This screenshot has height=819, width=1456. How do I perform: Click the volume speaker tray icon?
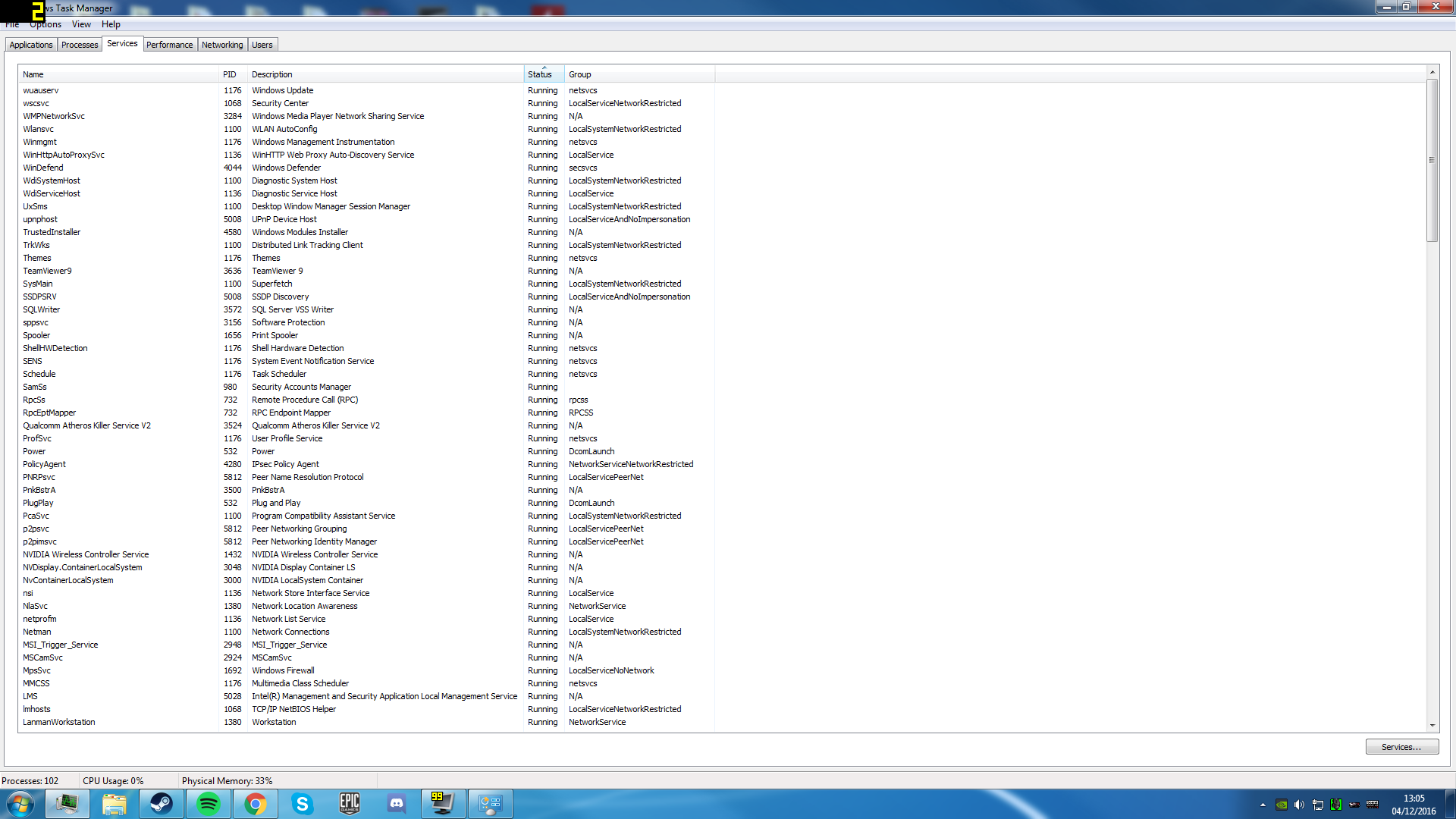pos(1299,805)
